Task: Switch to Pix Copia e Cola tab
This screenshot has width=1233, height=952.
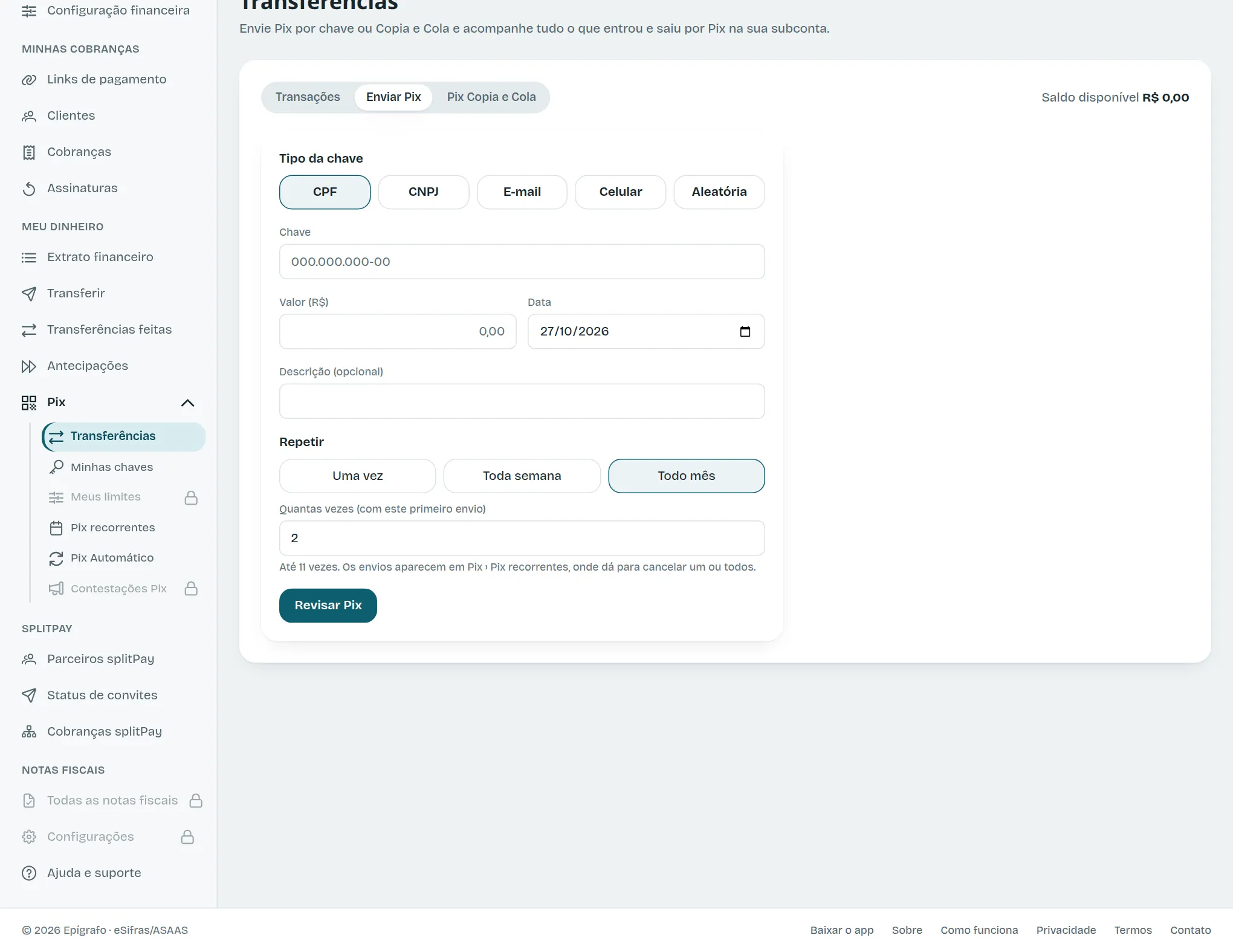Action: [x=491, y=97]
